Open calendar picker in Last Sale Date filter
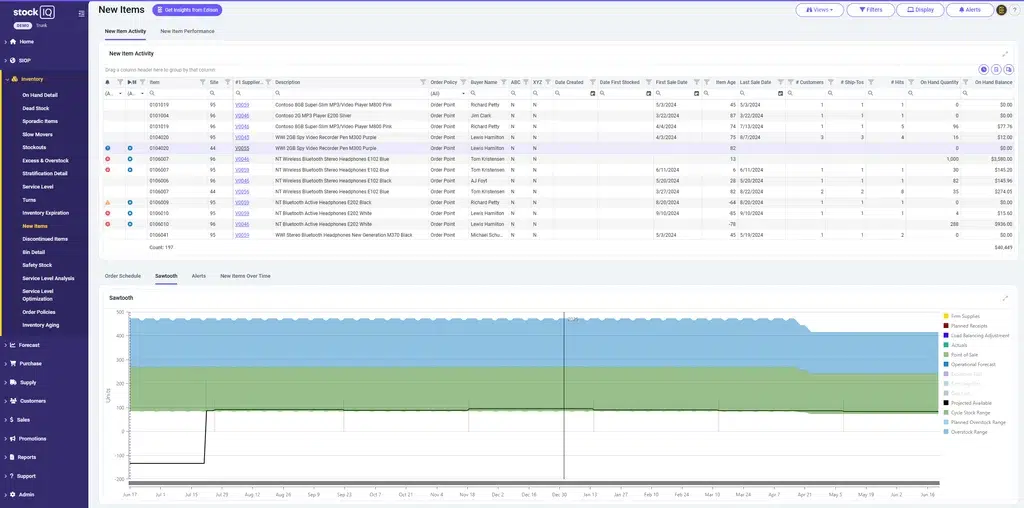 (x=780, y=93)
